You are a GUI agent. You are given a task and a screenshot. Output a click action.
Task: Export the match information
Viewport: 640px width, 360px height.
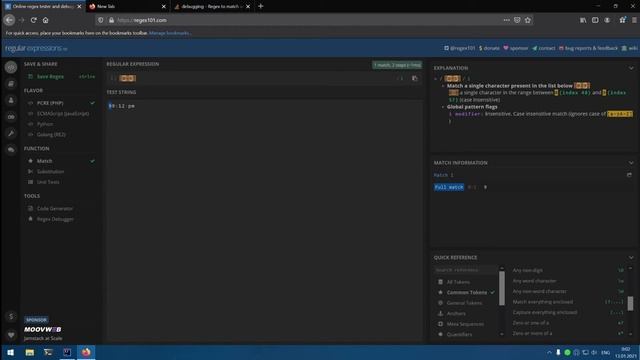tap(629, 175)
